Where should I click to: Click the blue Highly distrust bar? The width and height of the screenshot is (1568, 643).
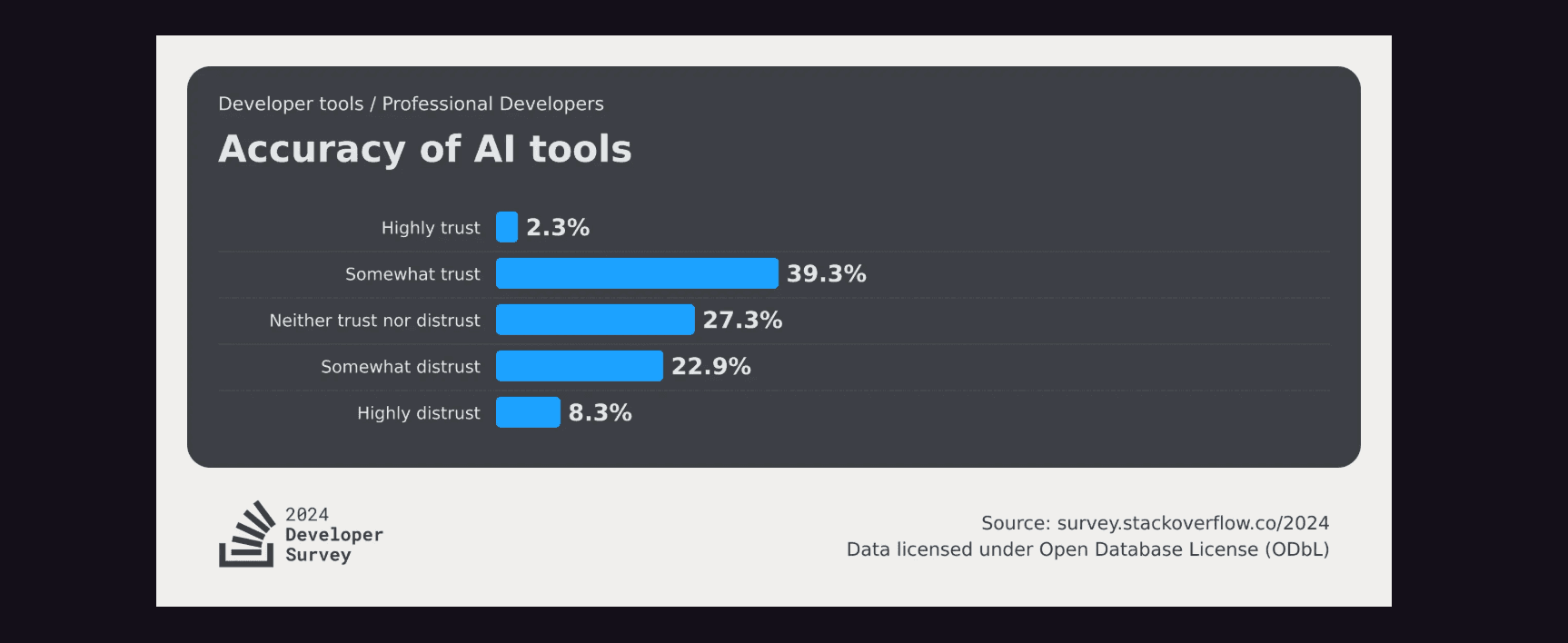click(x=528, y=412)
